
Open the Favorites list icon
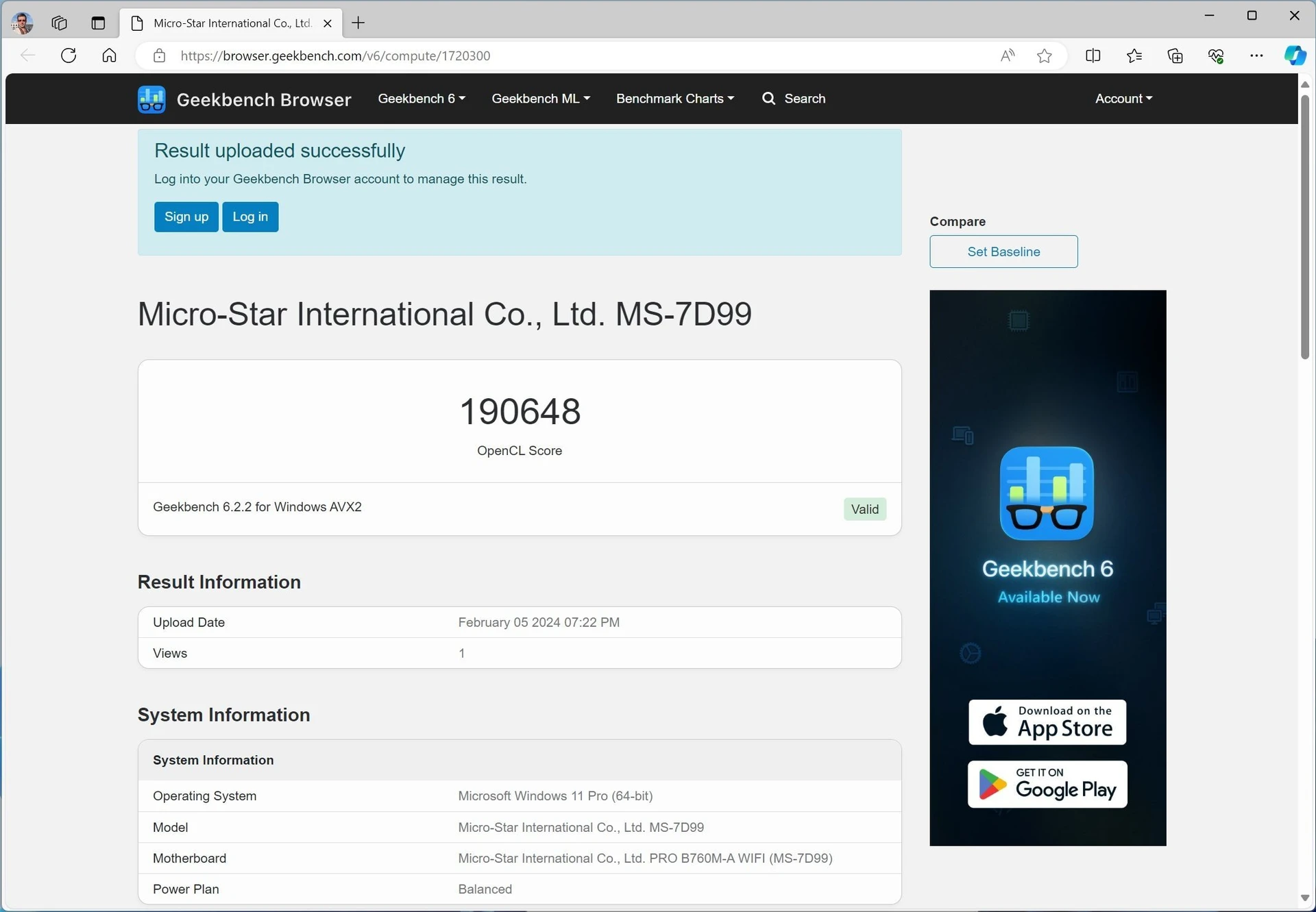point(1134,56)
